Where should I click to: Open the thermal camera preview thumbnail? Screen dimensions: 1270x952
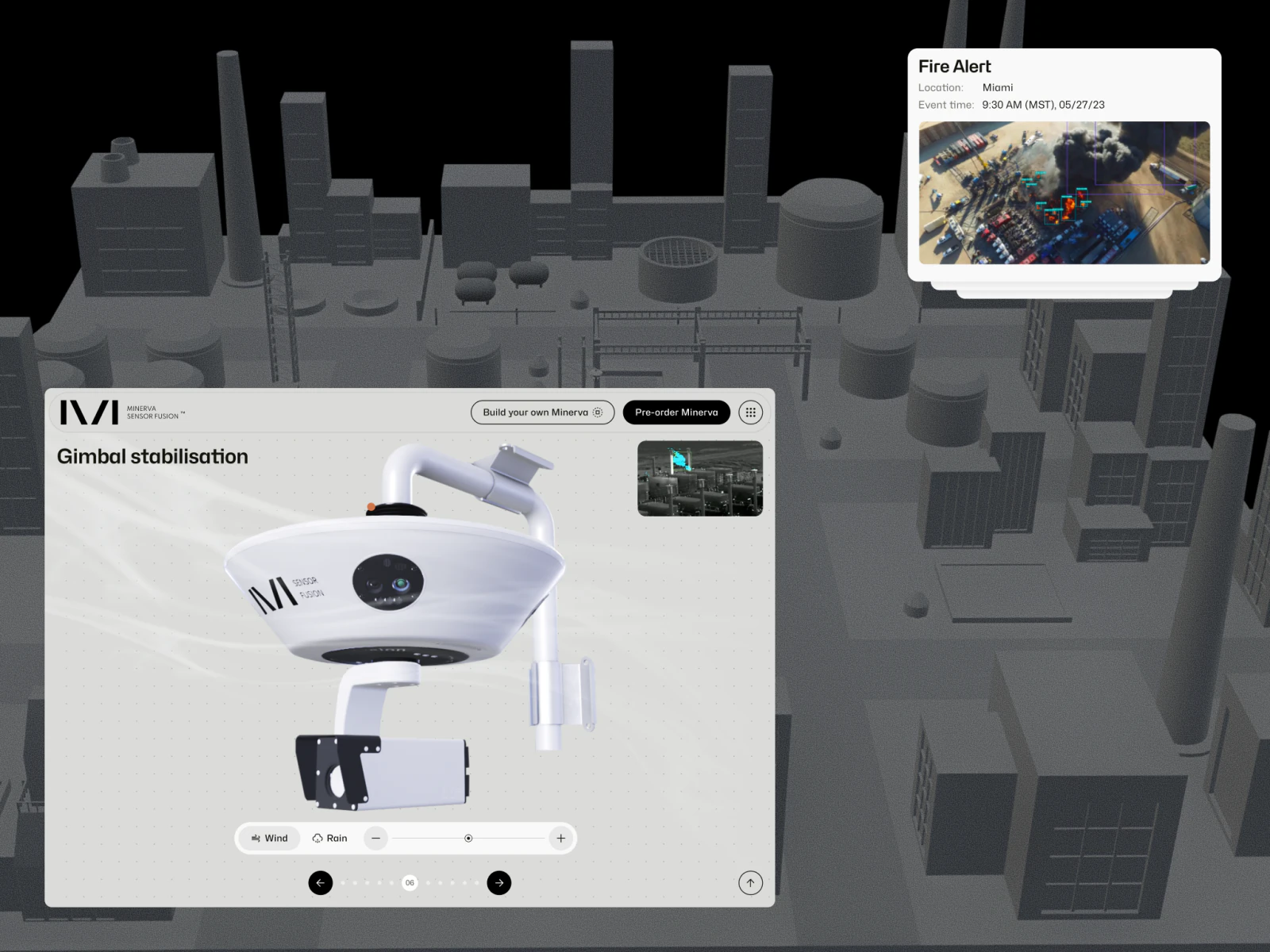pyautogui.click(x=700, y=478)
